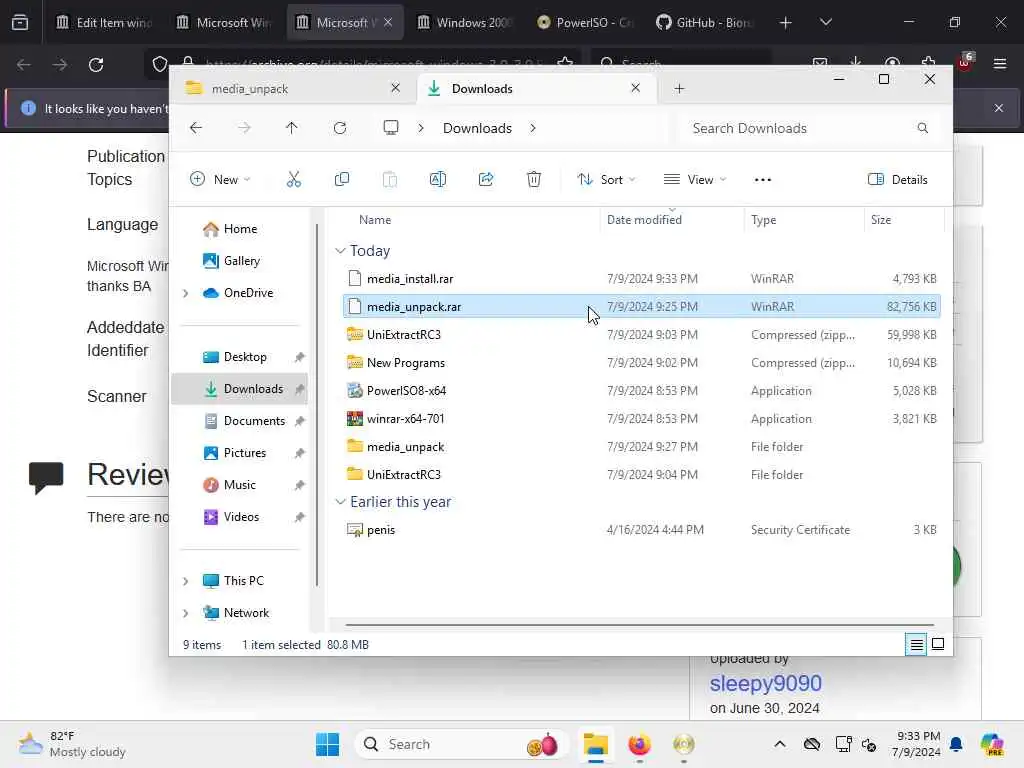The width and height of the screenshot is (1024, 768).
Task: Switch to PowerISO Firefox tab
Action: coord(586,22)
